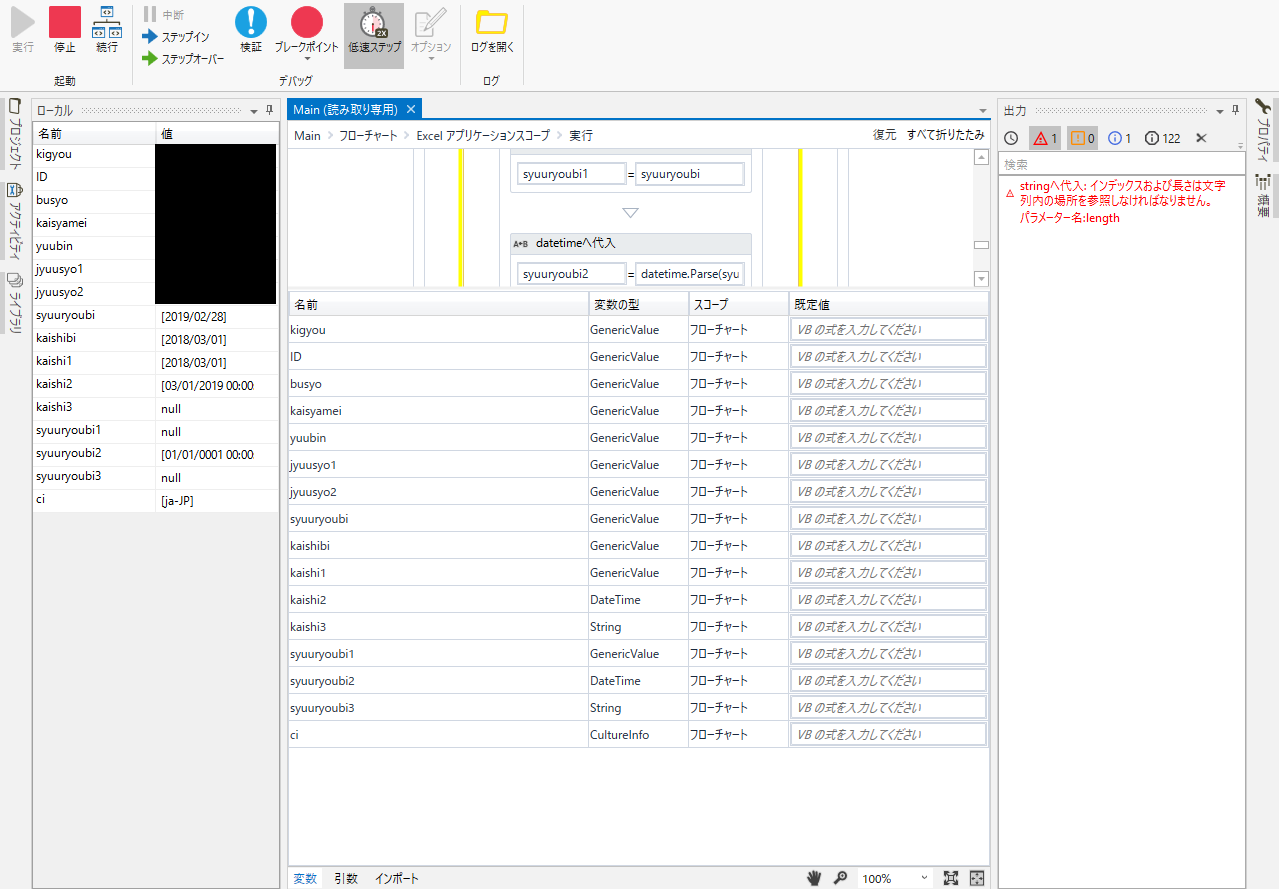Screen dimensions: 1279x889
Task: Click the フローチャート breadcrumb item
Action: point(368,135)
